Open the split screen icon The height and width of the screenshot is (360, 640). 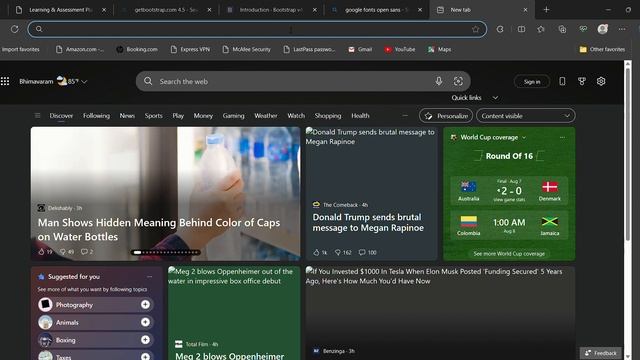(521, 29)
